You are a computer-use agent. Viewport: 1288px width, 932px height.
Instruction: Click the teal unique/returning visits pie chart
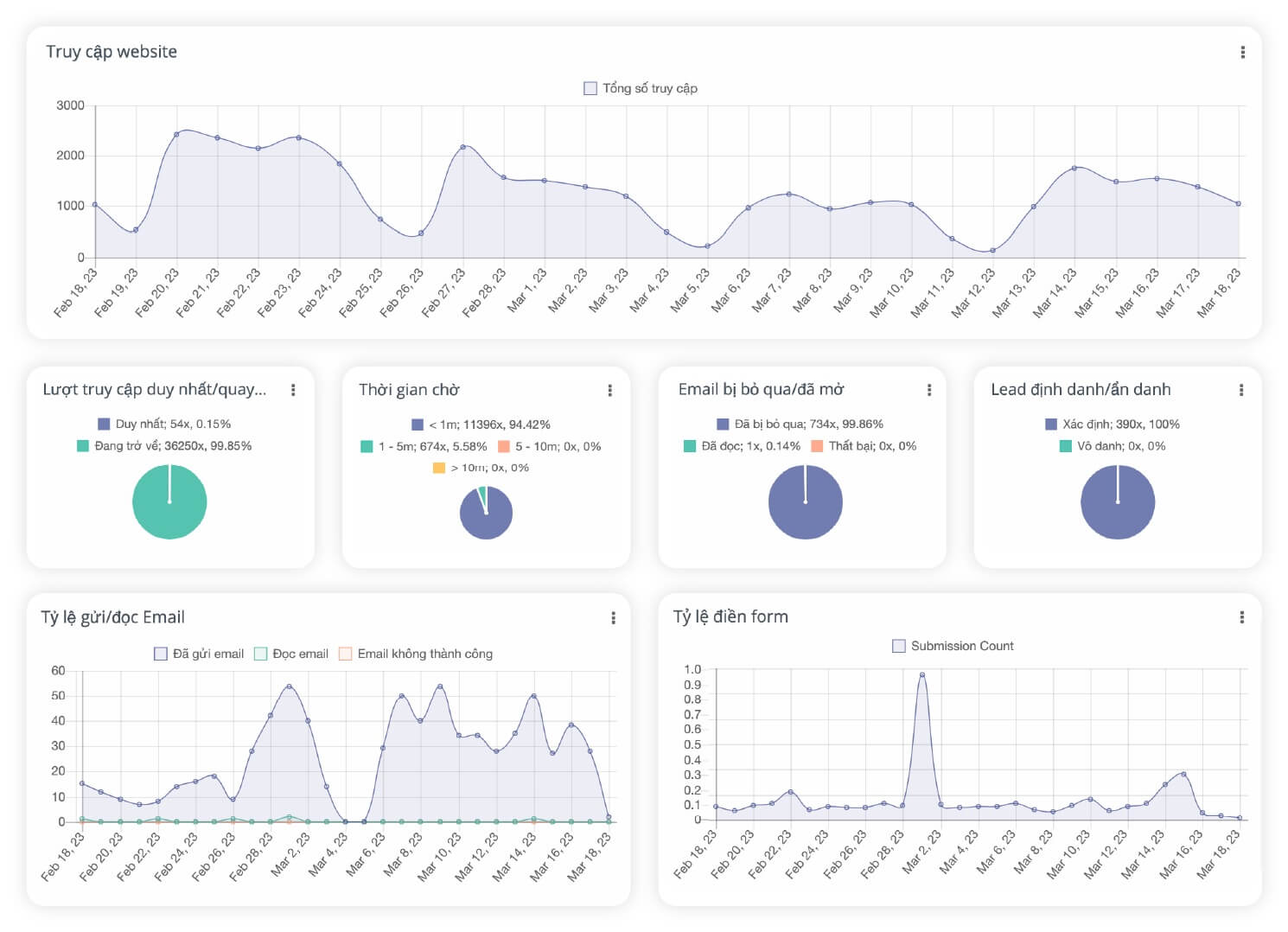click(x=169, y=502)
